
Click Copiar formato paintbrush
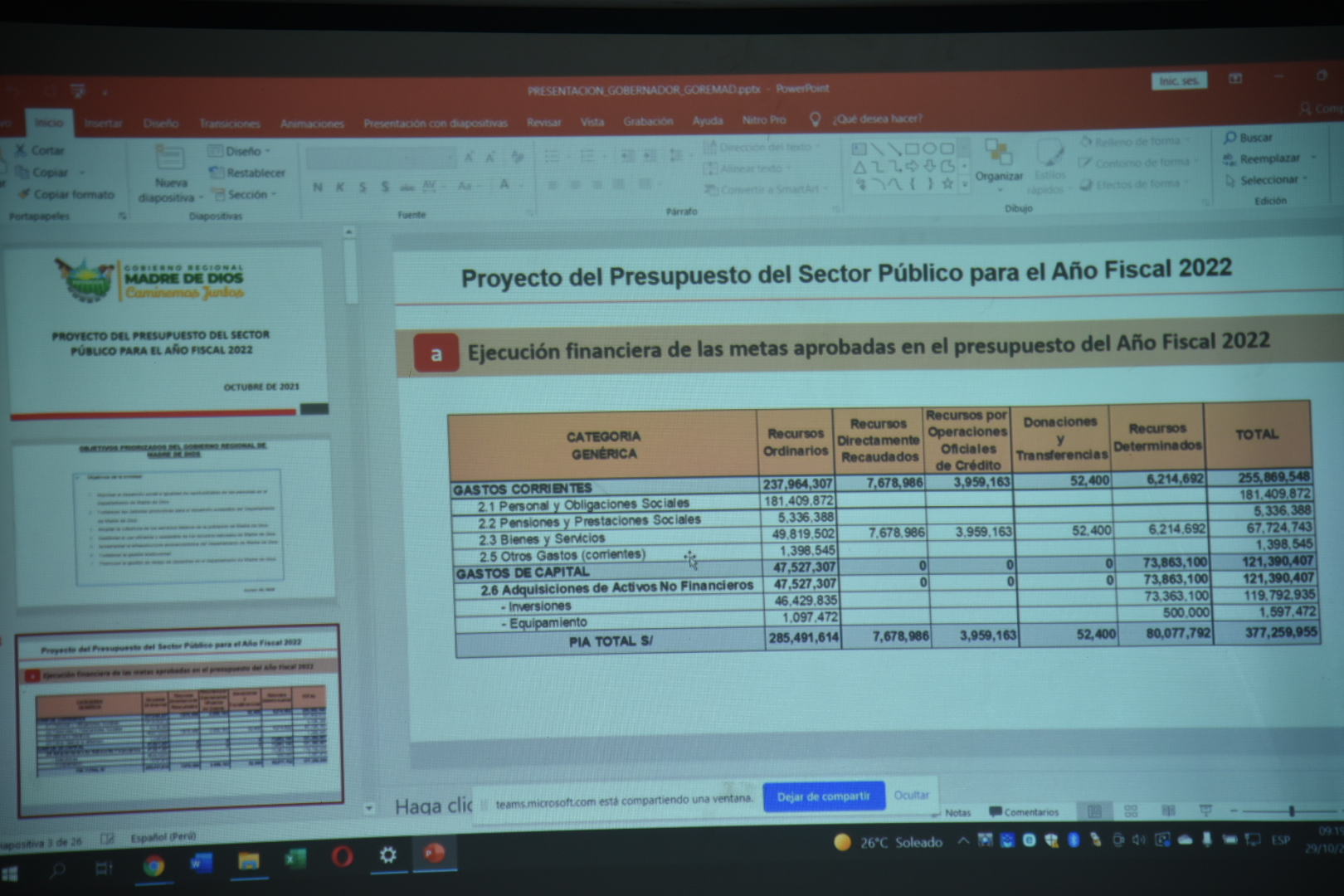point(66,194)
